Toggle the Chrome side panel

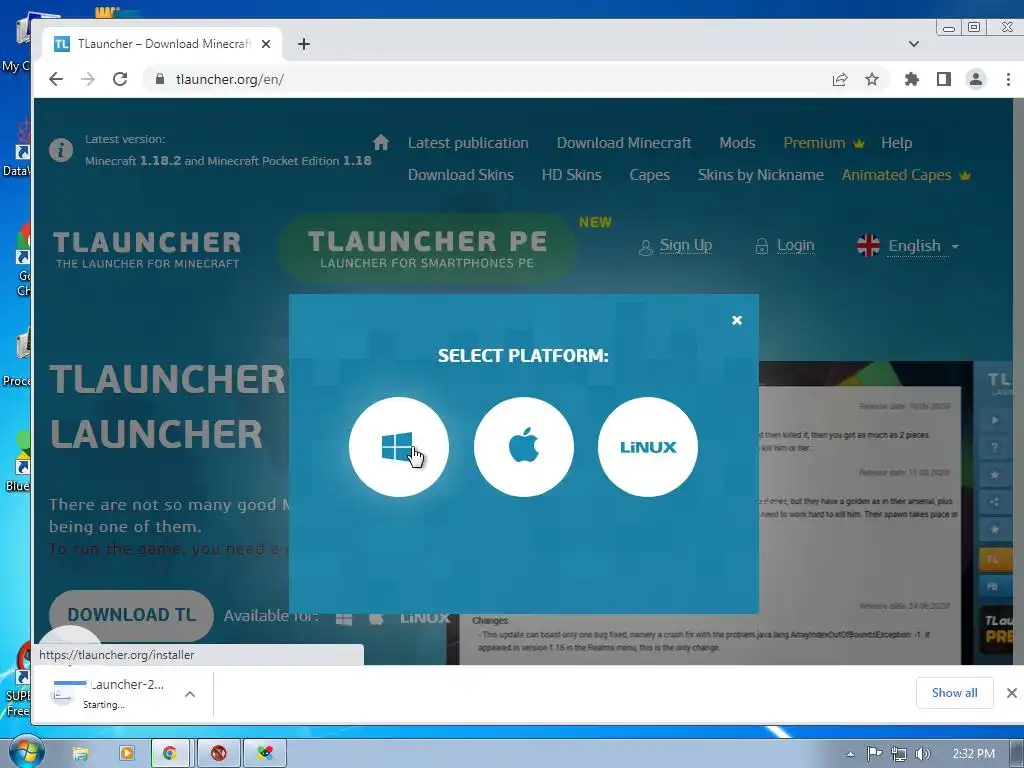point(944,79)
